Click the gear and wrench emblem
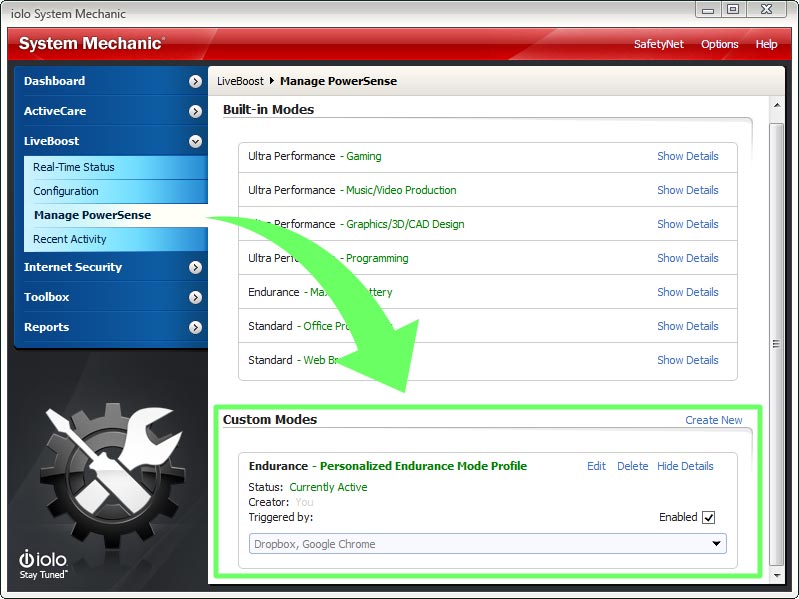799x599 pixels. (112, 476)
